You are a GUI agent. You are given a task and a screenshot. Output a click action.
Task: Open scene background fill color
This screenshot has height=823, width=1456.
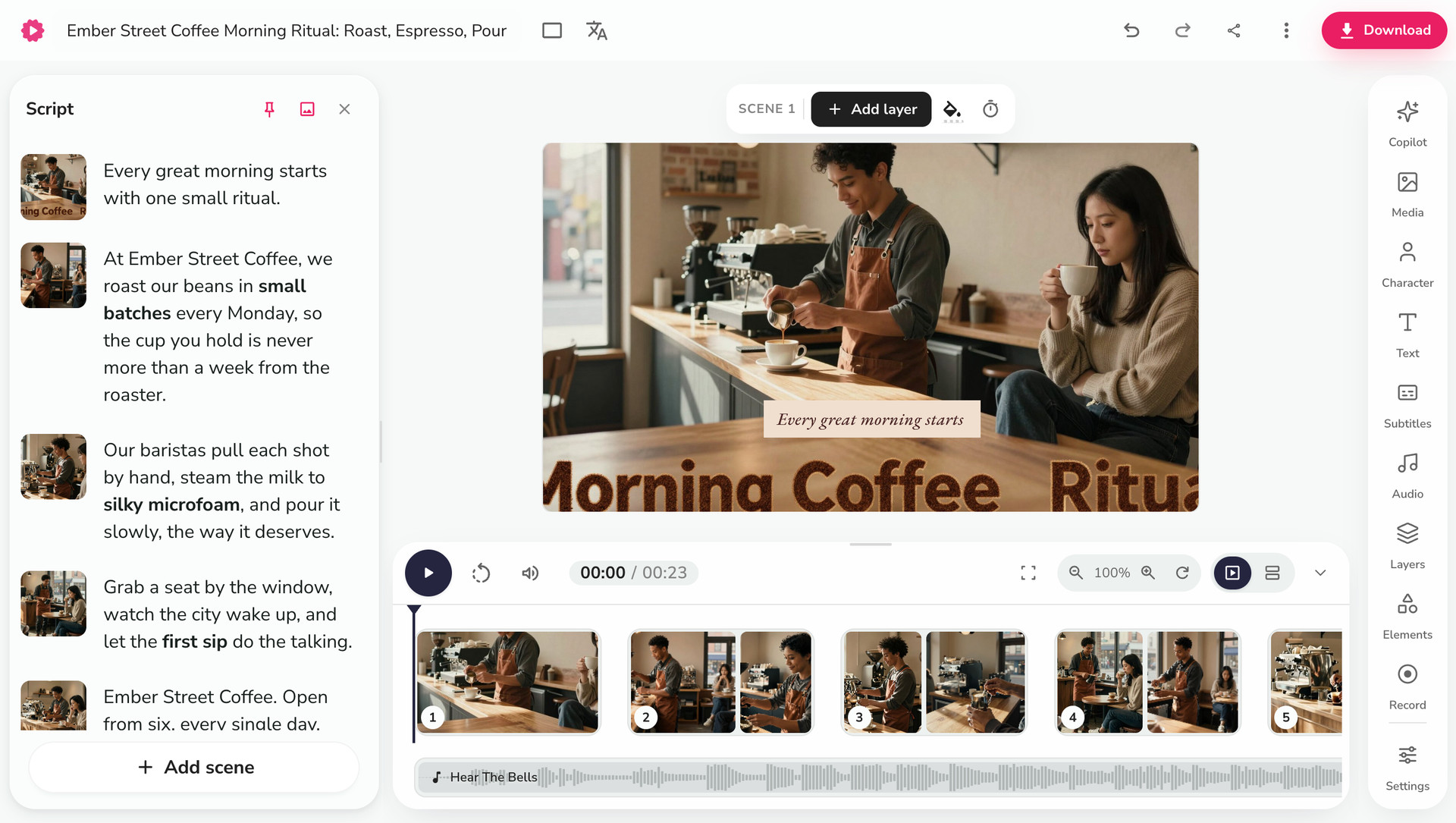[x=952, y=110]
